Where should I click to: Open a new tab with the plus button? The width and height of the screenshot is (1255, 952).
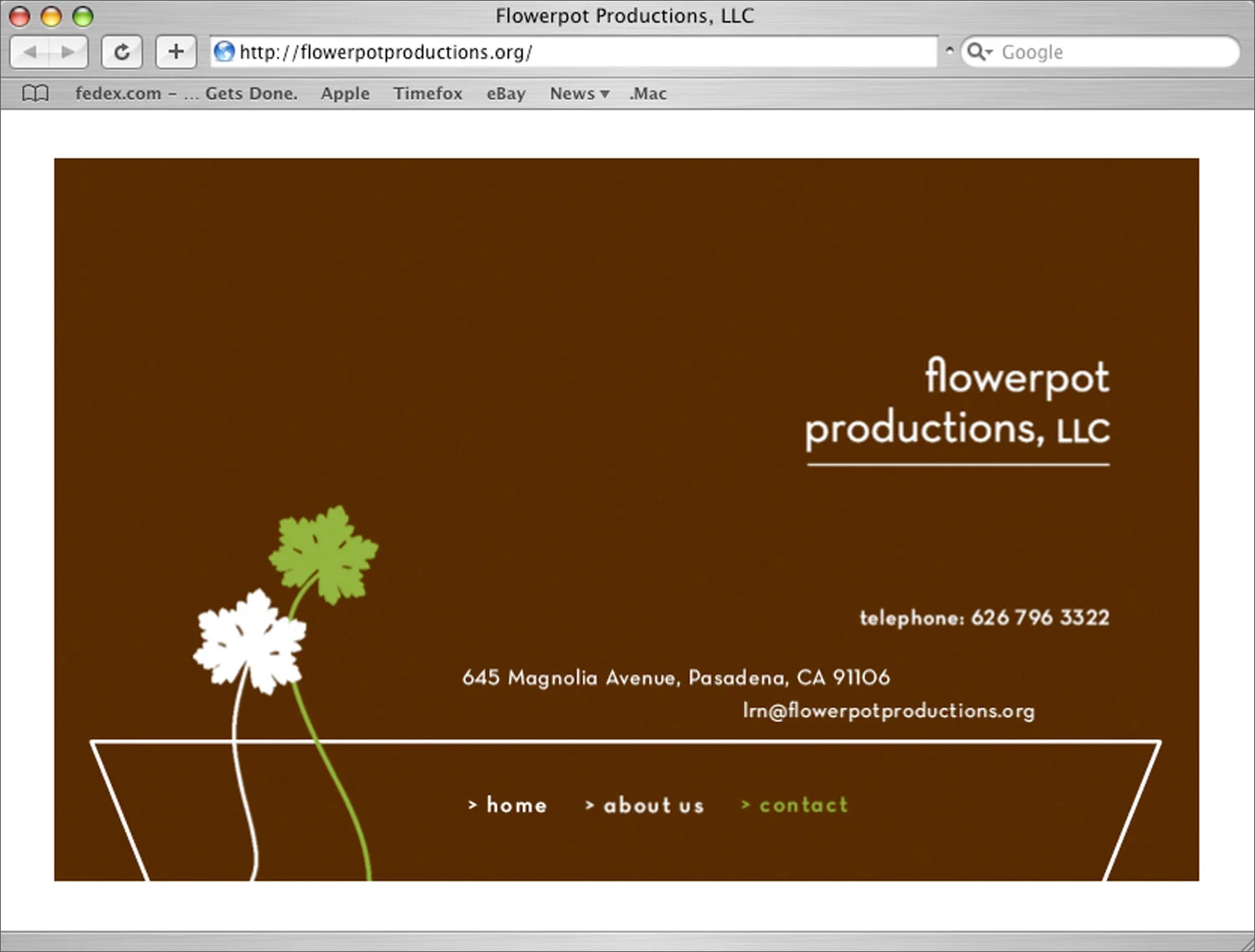(x=176, y=51)
